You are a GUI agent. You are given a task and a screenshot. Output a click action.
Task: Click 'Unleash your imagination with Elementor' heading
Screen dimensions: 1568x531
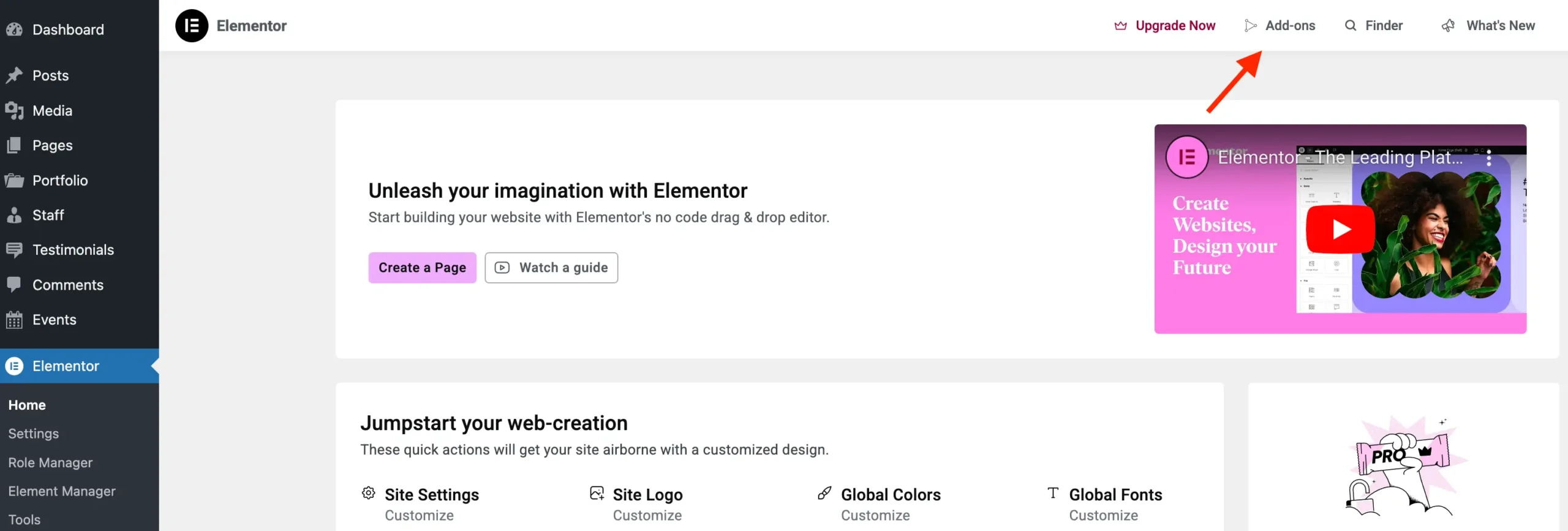coord(558,190)
